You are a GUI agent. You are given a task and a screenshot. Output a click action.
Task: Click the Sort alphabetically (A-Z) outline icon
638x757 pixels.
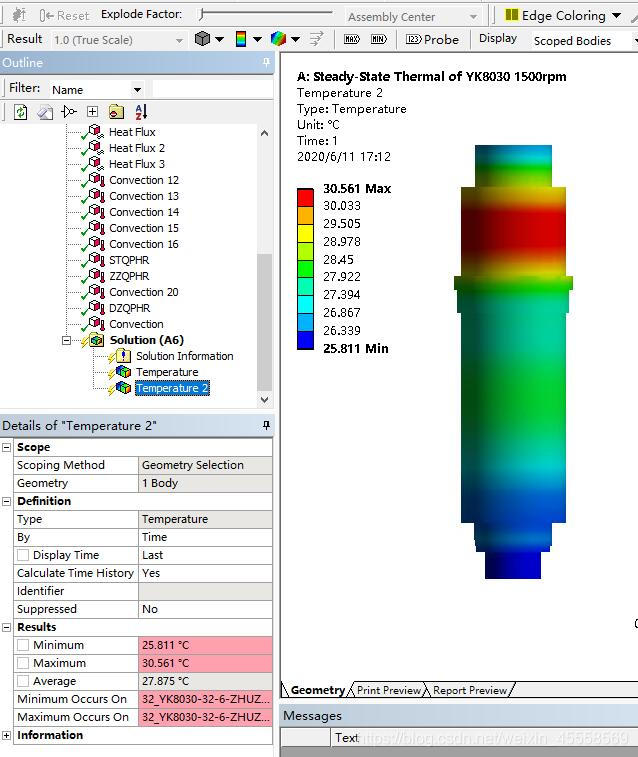(140, 112)
